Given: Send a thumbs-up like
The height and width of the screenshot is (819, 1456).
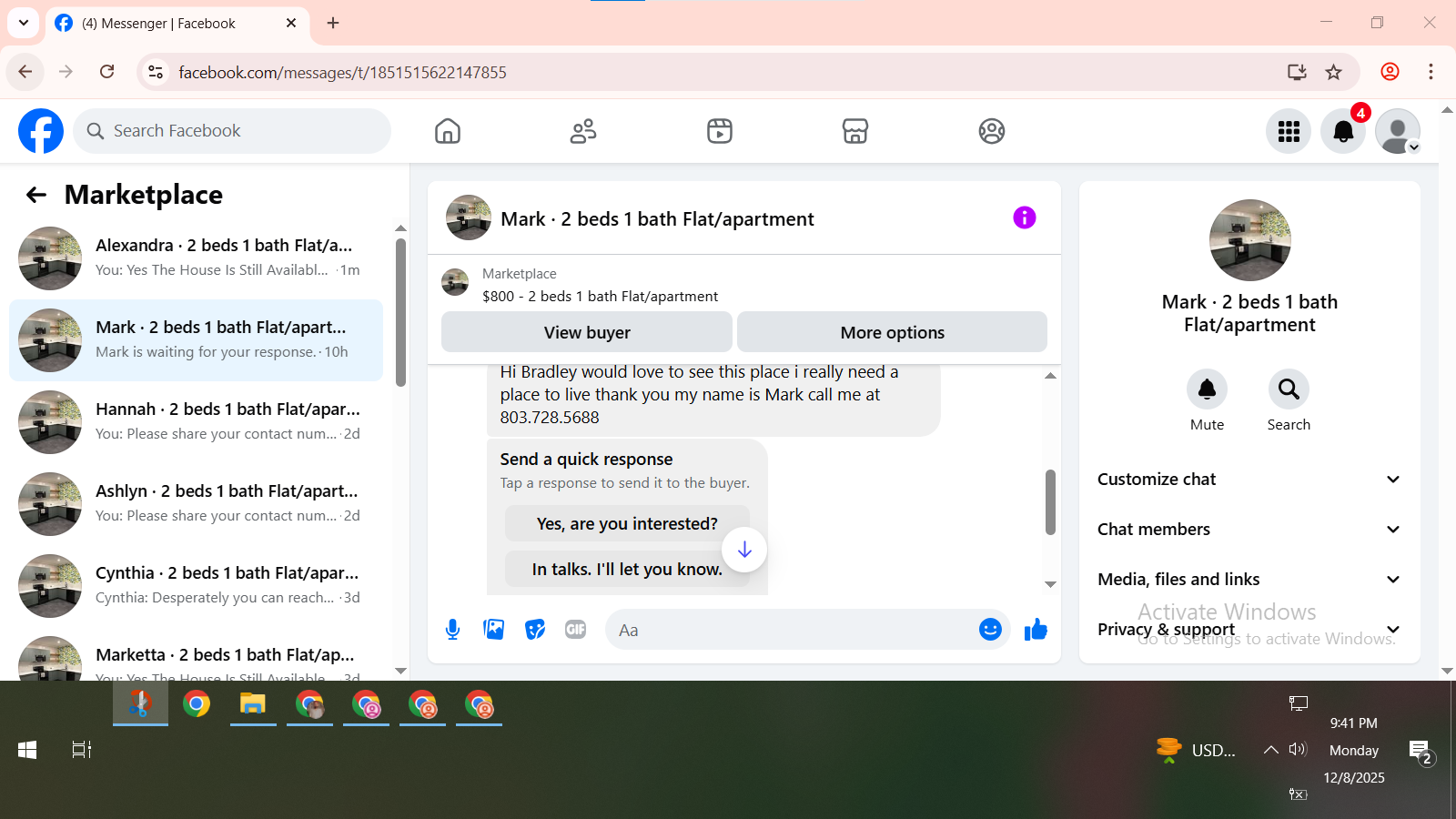Looking at the screenshot, I should tap(1036, 629).
